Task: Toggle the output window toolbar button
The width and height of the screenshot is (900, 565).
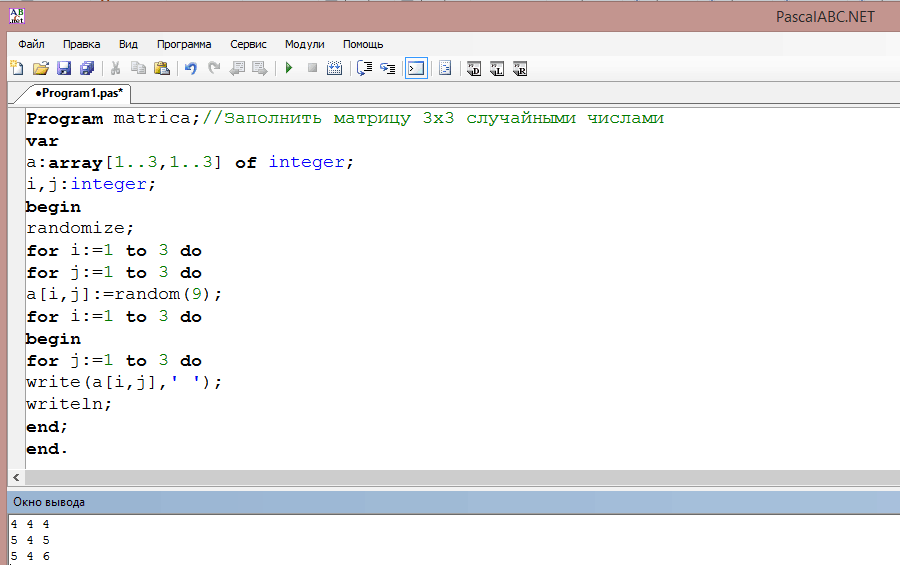Action: (416, 68)
